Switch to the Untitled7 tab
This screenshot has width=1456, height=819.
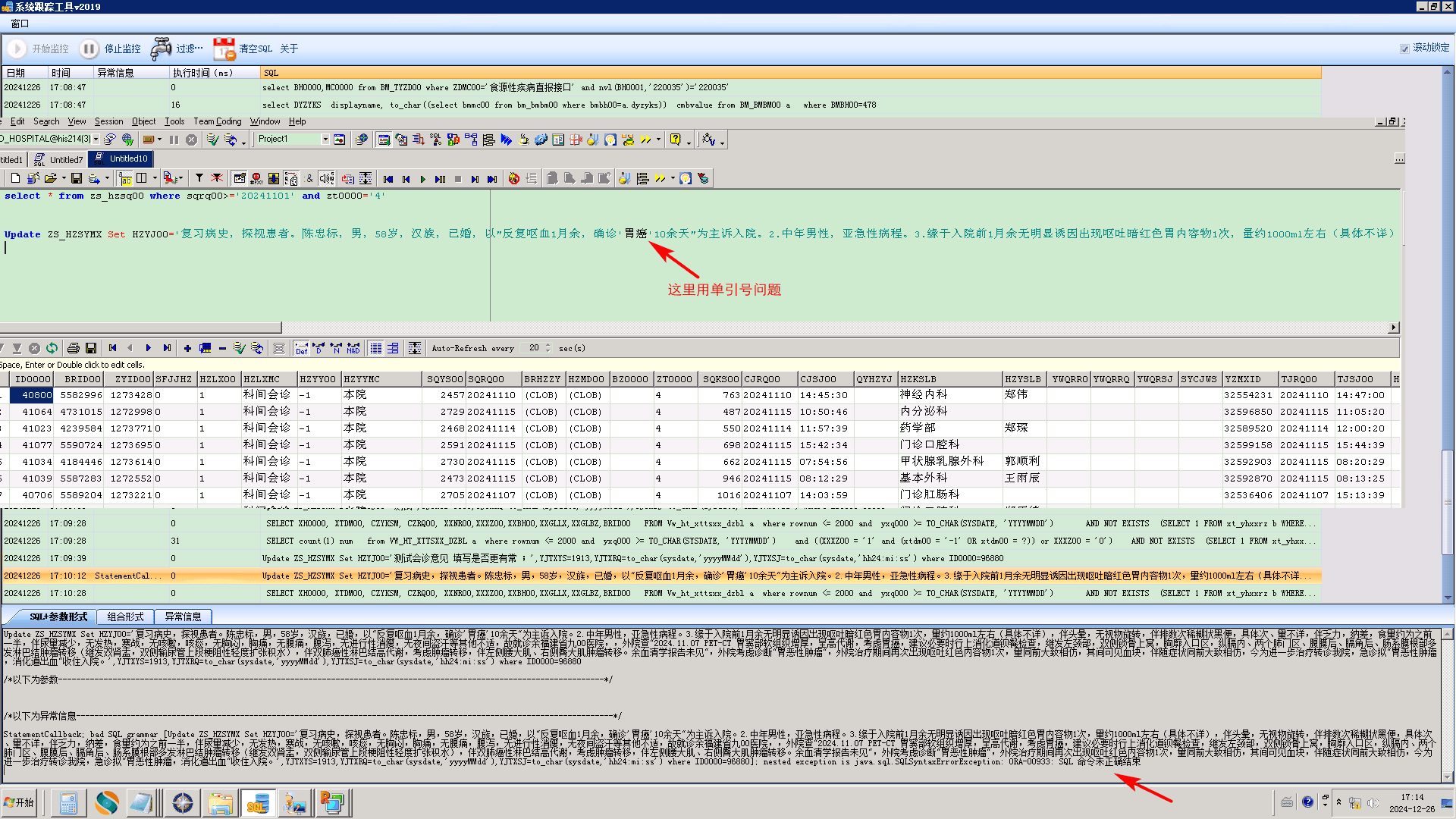[x=66, y=159]
